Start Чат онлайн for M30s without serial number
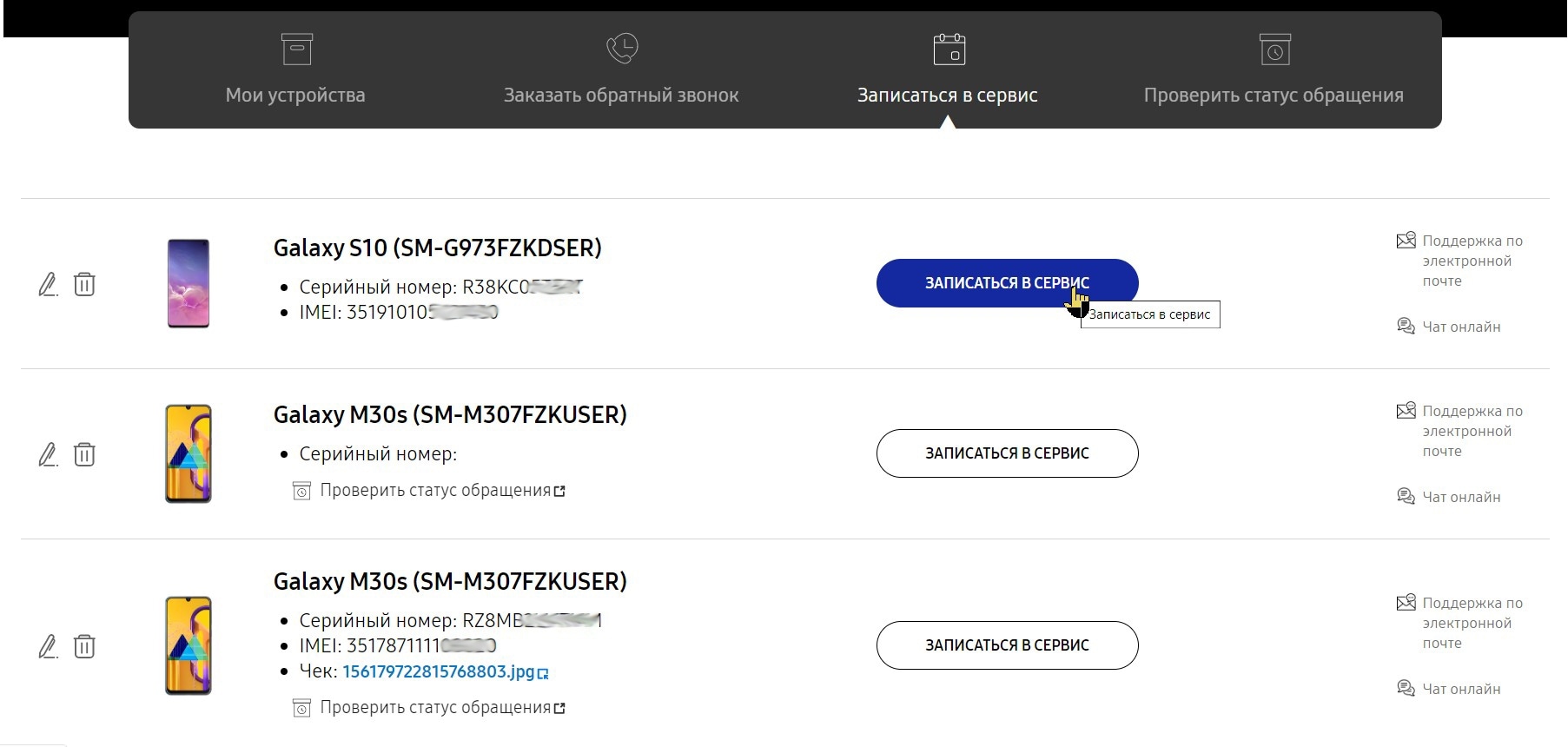 point(1448,497)
